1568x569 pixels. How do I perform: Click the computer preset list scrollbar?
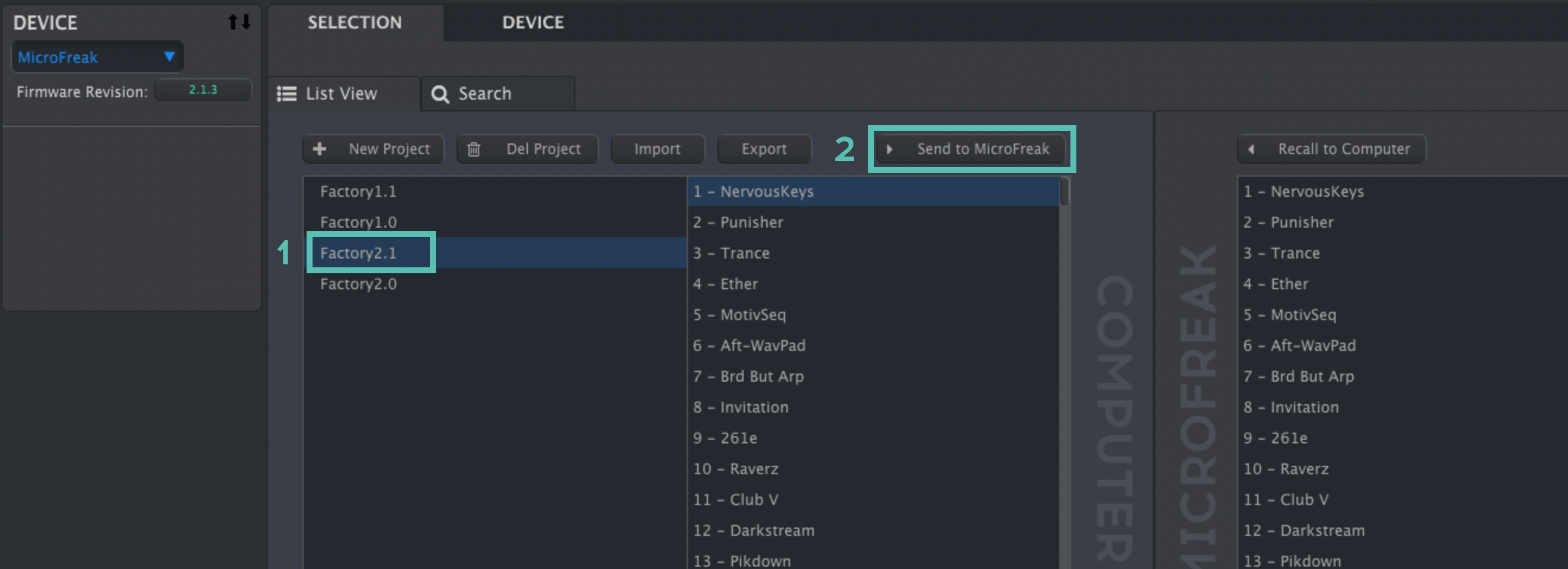[x=1064, y=191]
